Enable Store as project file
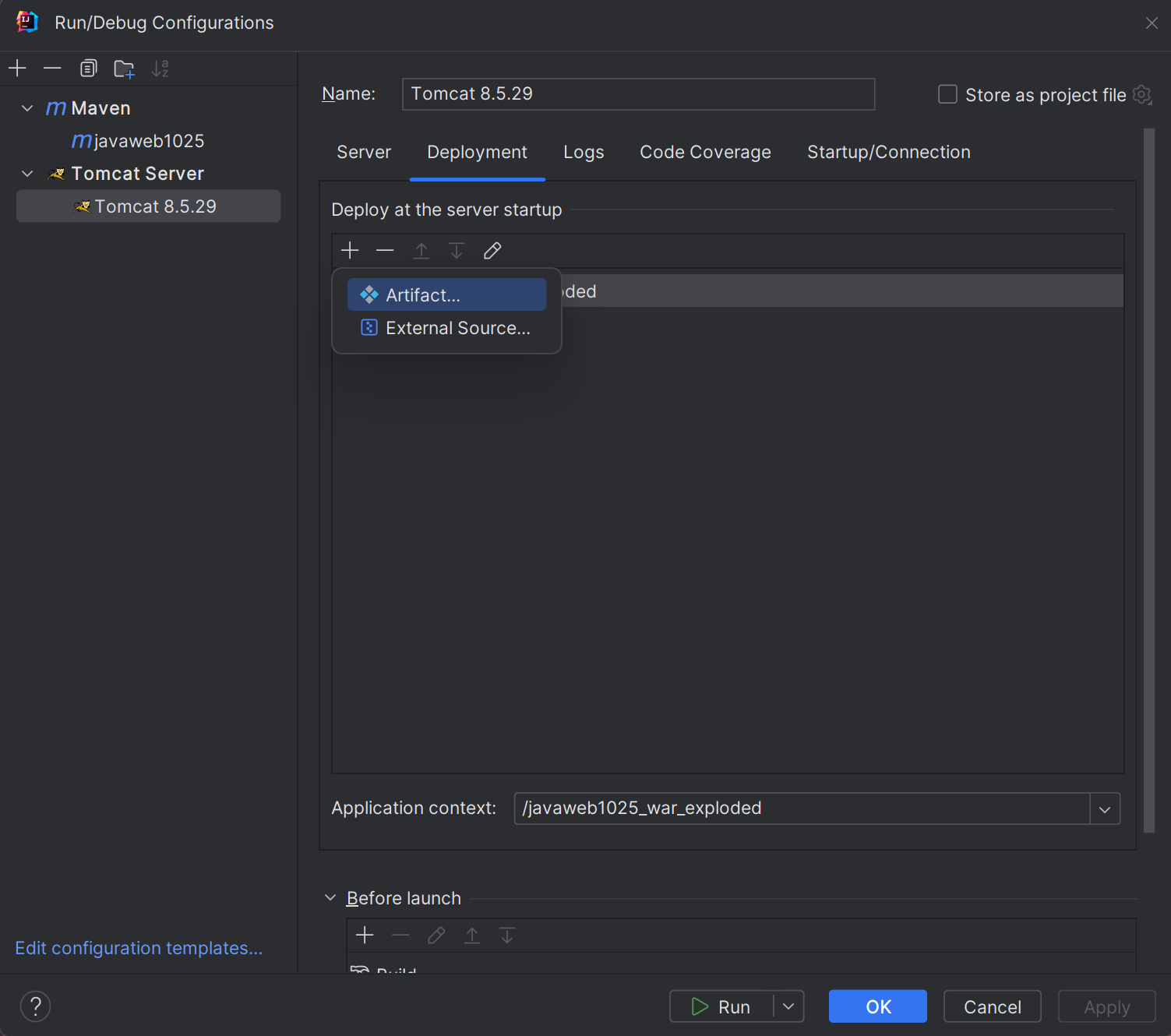 point(947,94)
